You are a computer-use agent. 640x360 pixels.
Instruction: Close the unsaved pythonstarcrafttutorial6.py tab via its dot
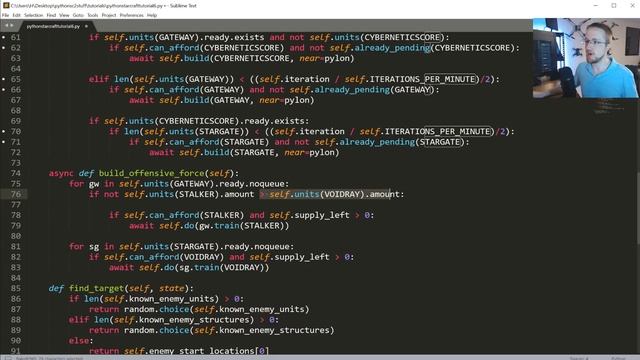[x=86, y=26]
